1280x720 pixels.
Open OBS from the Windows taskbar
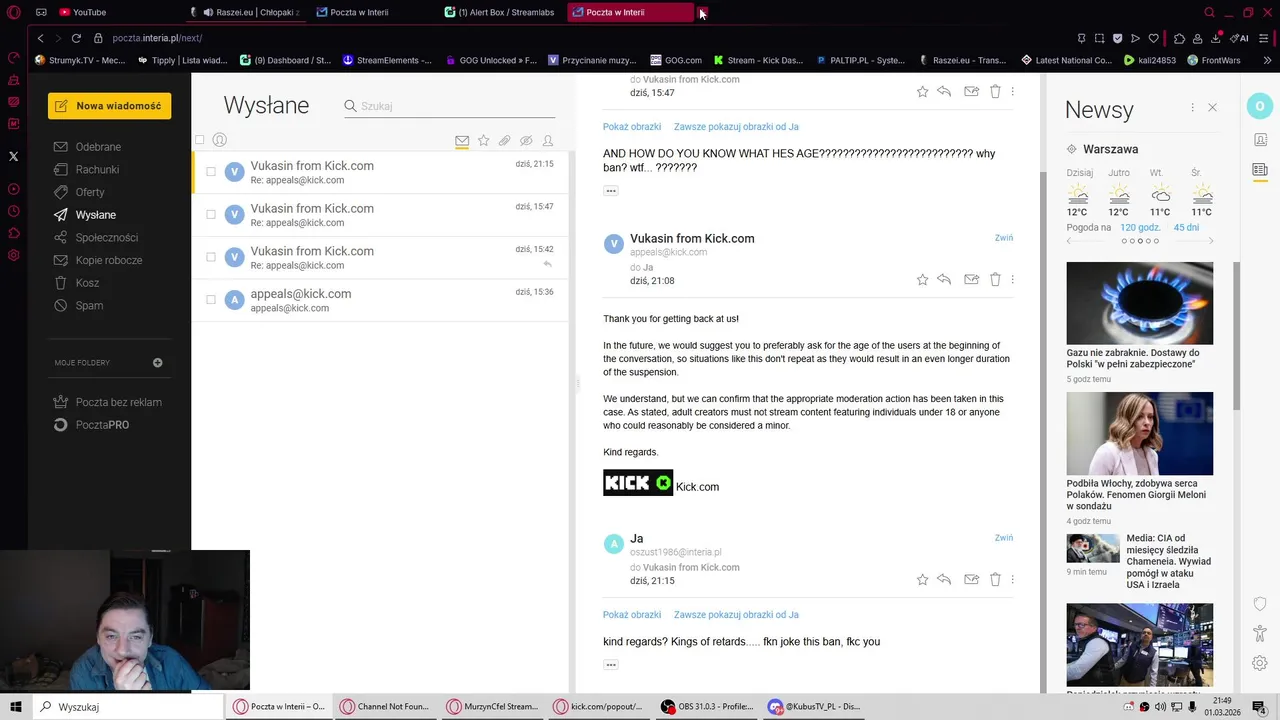click(708, 706)
